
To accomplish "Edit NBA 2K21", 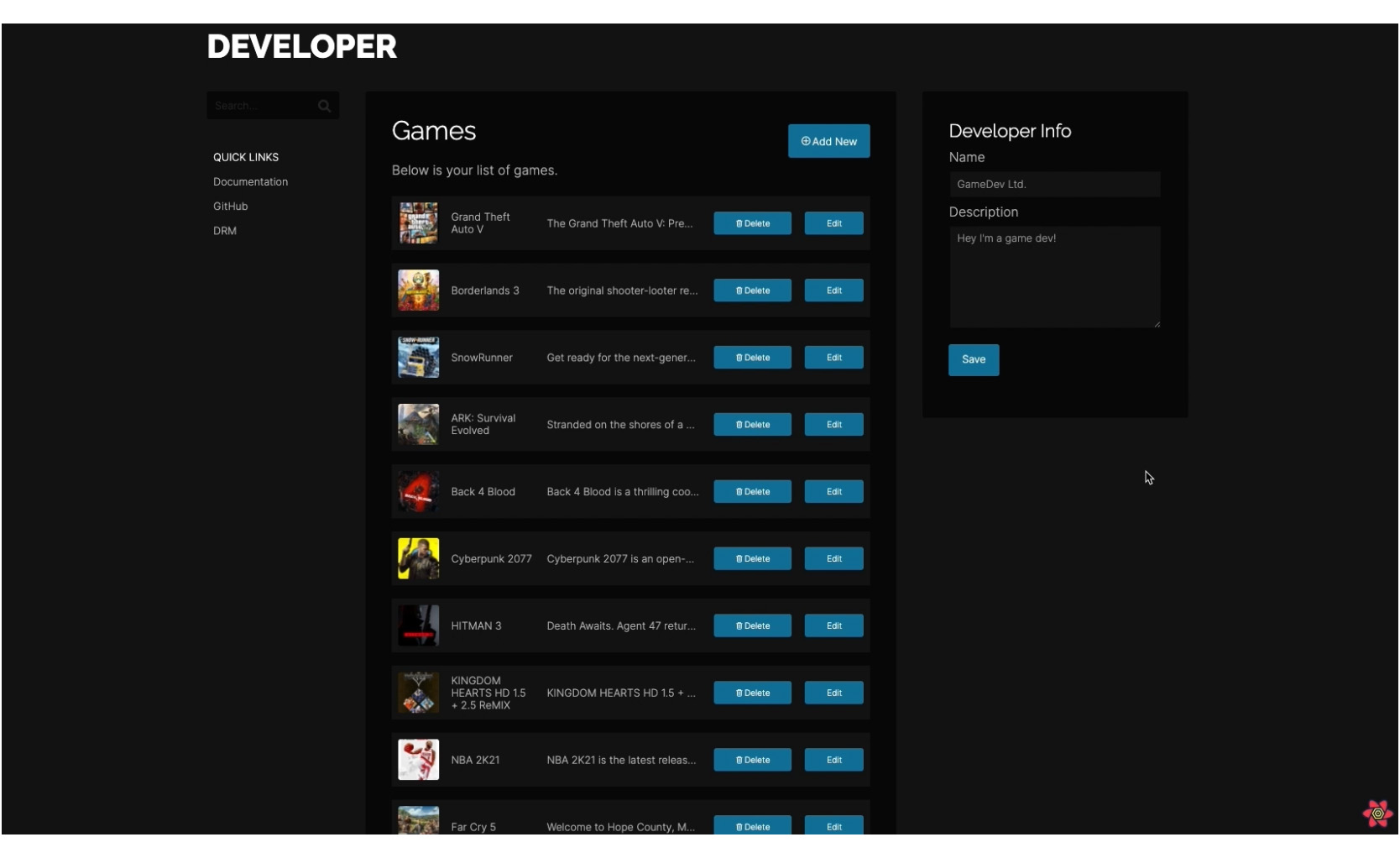I will click(x=833, y=761).
